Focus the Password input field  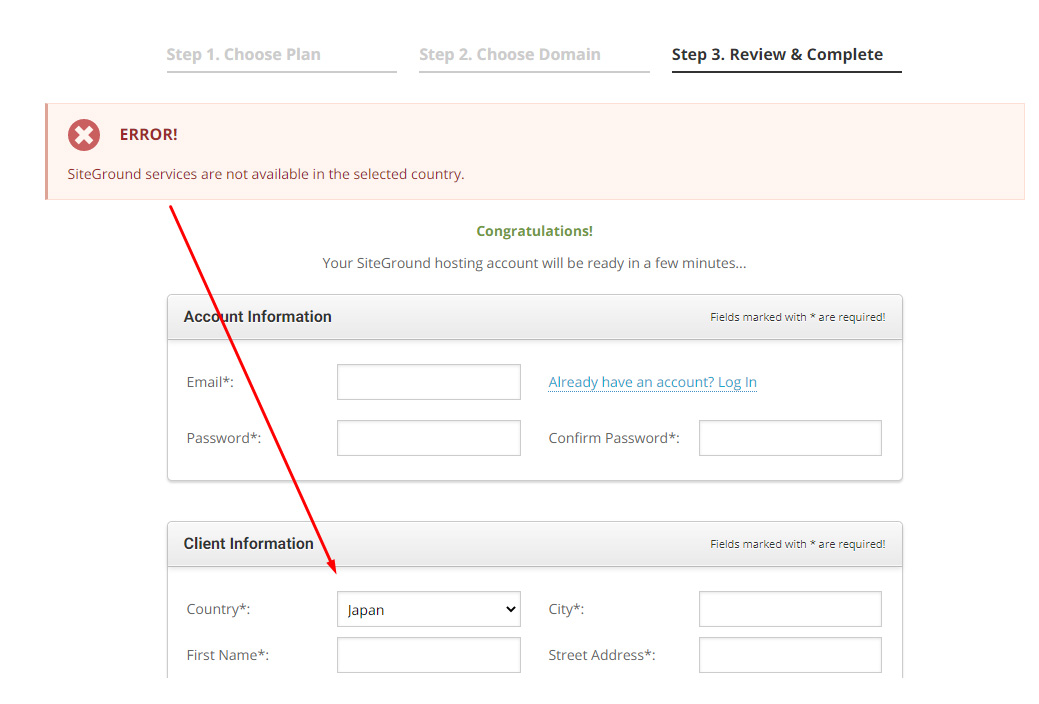click(429, 438)
